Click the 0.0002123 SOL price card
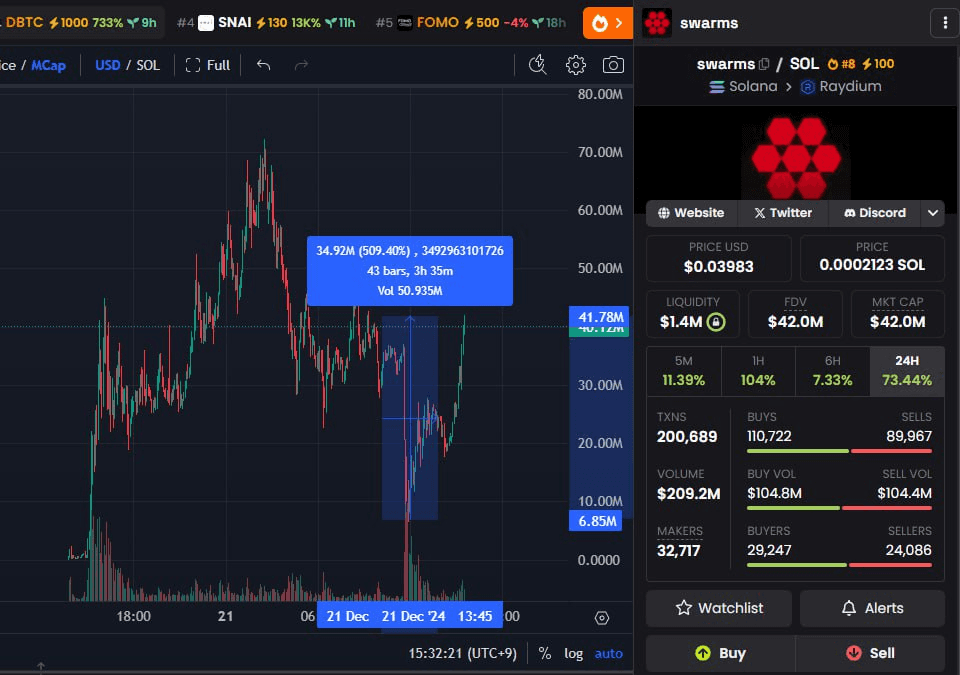Image resolution: width=960 pixels, height=675 pixels. [x=872, y=258]
